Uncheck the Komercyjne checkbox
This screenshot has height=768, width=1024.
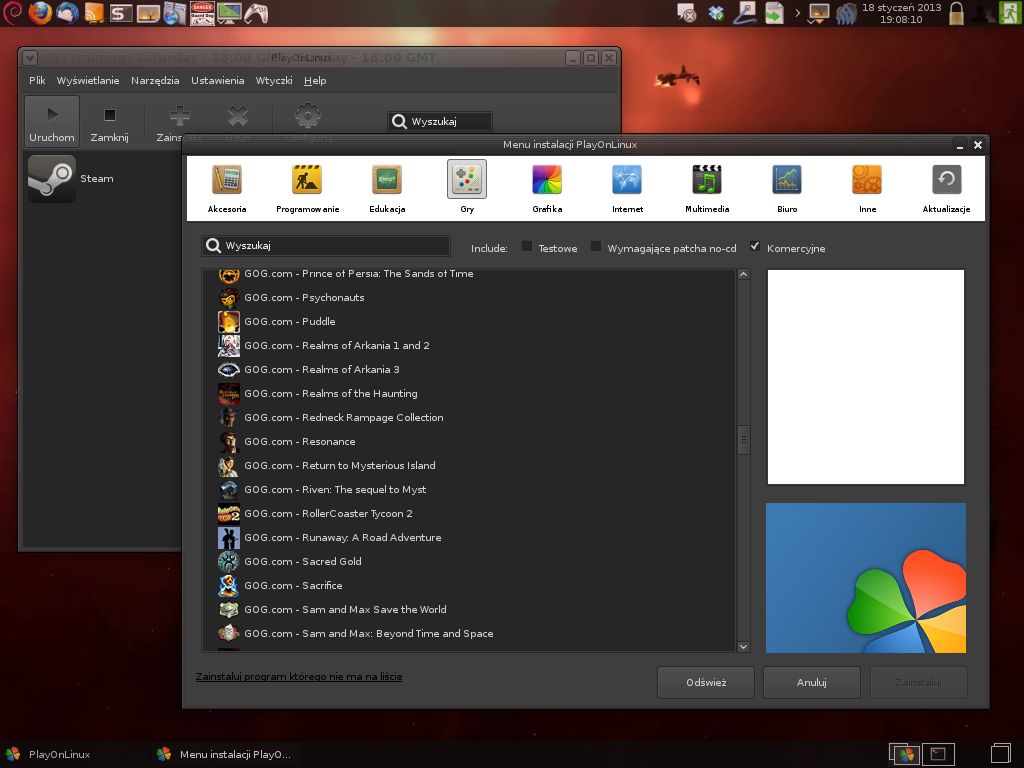(755, 246)
